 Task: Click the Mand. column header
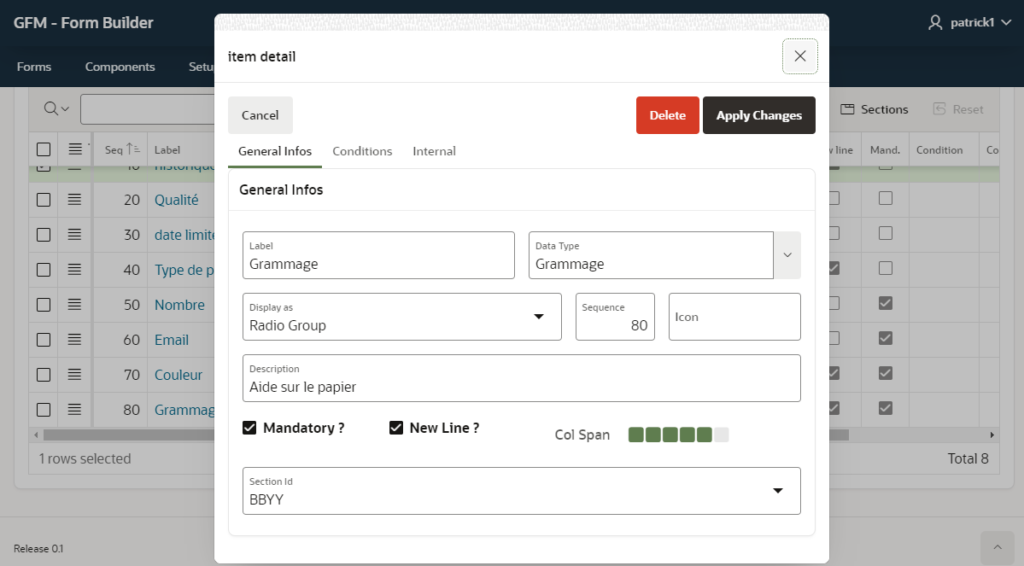(885, 150)
